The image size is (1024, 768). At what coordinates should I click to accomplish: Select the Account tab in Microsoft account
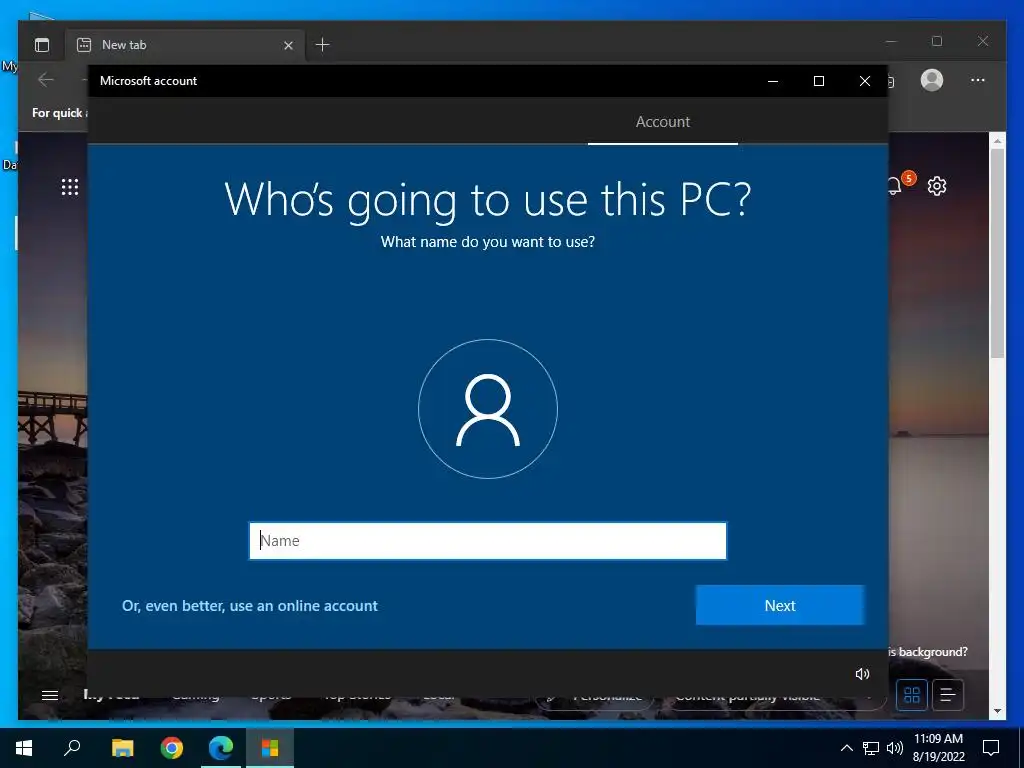pos(663,122)
